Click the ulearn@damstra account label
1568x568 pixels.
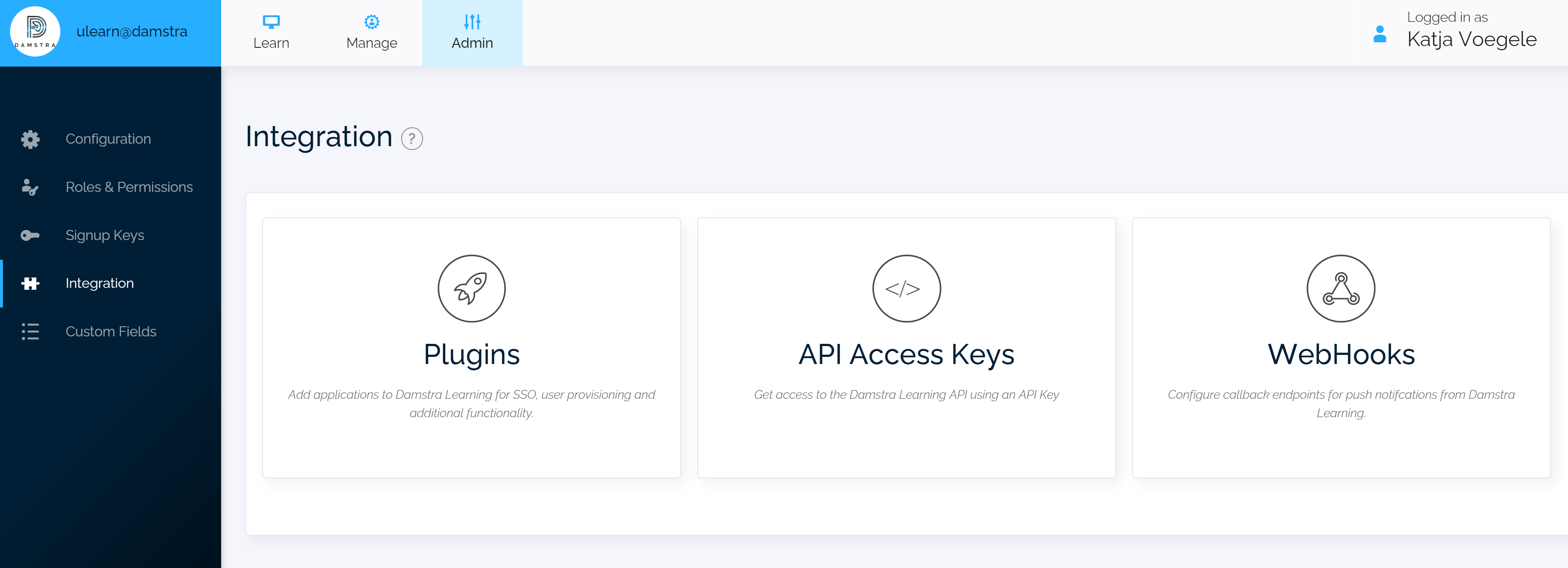pyautogui.click(x=132, y=32)
